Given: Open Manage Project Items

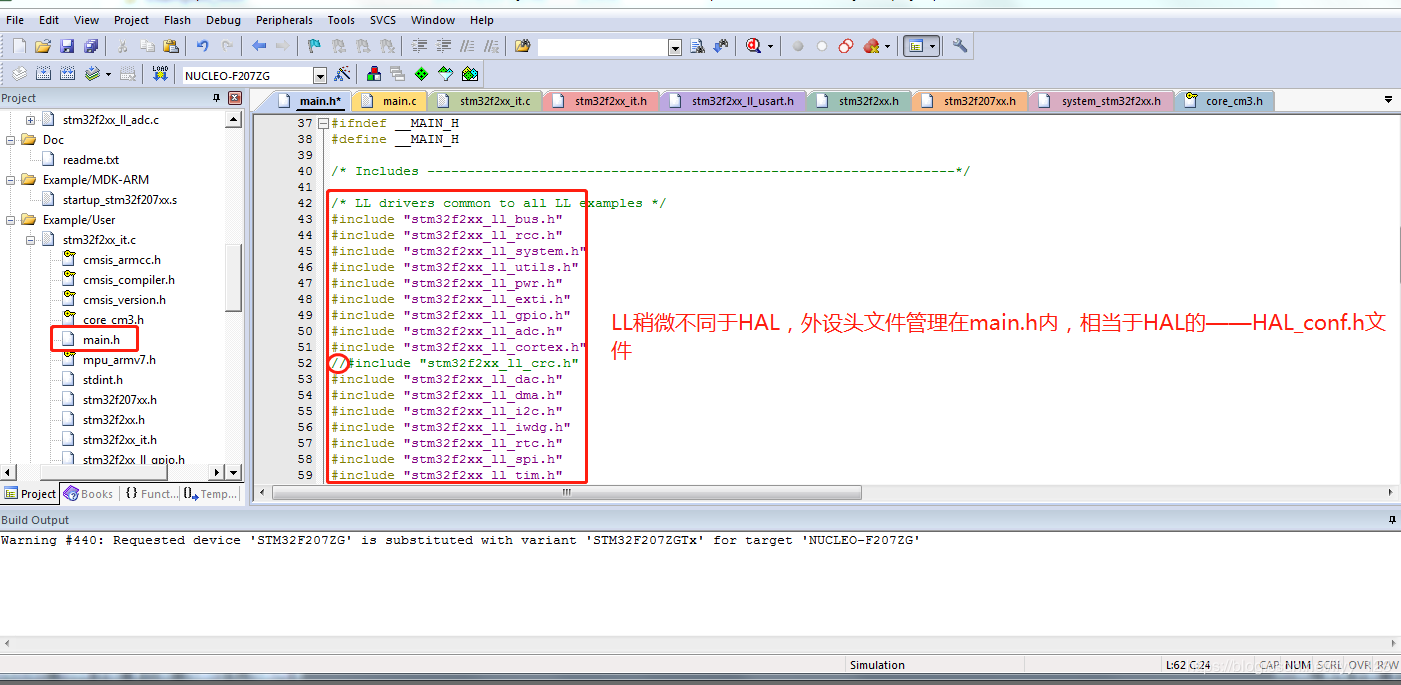Looking at the screenshot, I should (373, 74).
